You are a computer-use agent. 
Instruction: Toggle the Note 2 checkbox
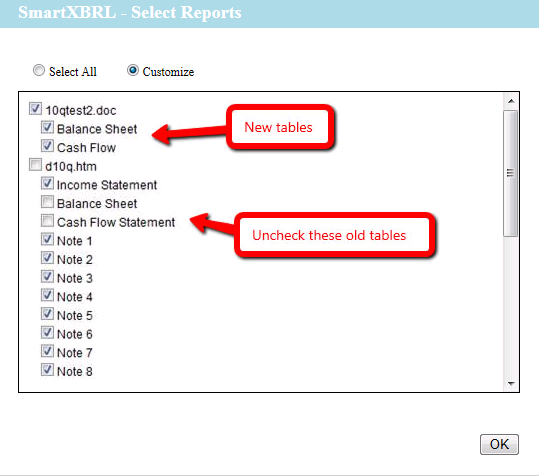(x=47, y=258)
